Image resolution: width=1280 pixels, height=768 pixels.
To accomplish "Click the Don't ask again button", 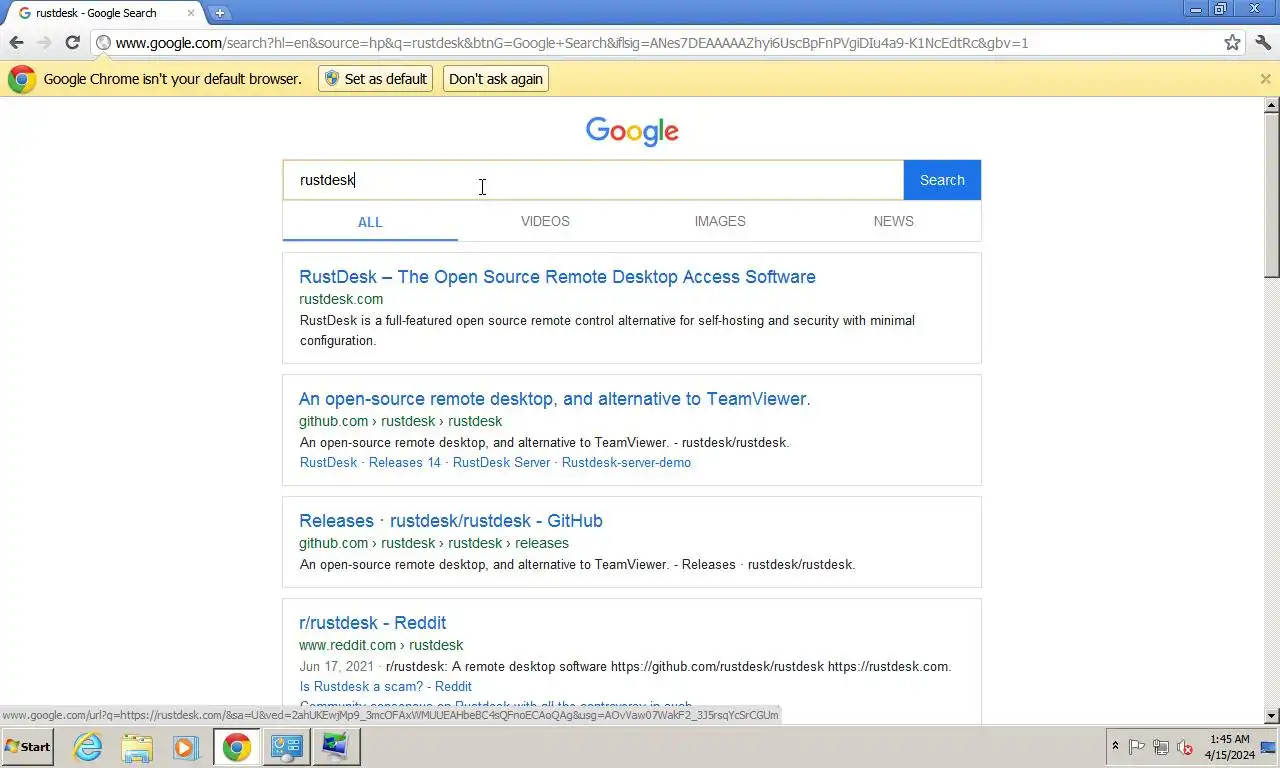I will [496, 79].
